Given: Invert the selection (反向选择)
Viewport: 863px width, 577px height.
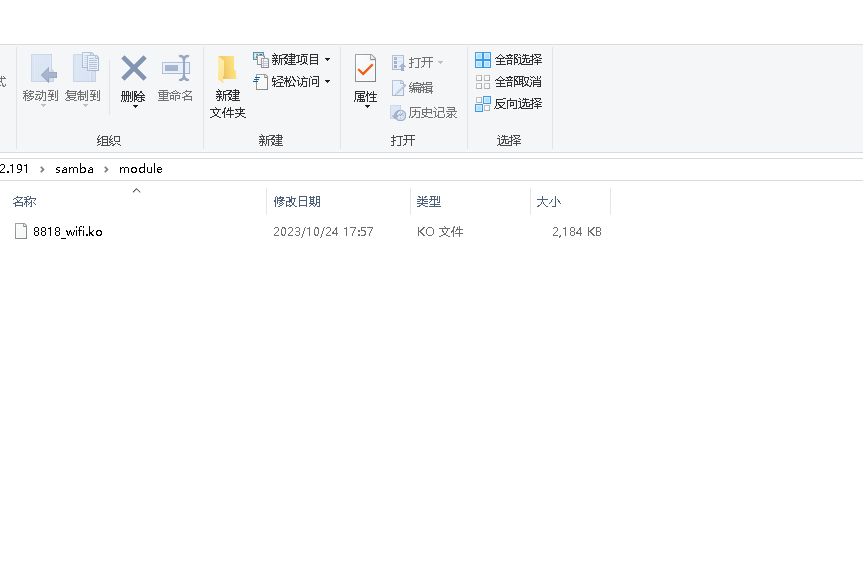Looking at the screenshot, I should tap(509, 104).
